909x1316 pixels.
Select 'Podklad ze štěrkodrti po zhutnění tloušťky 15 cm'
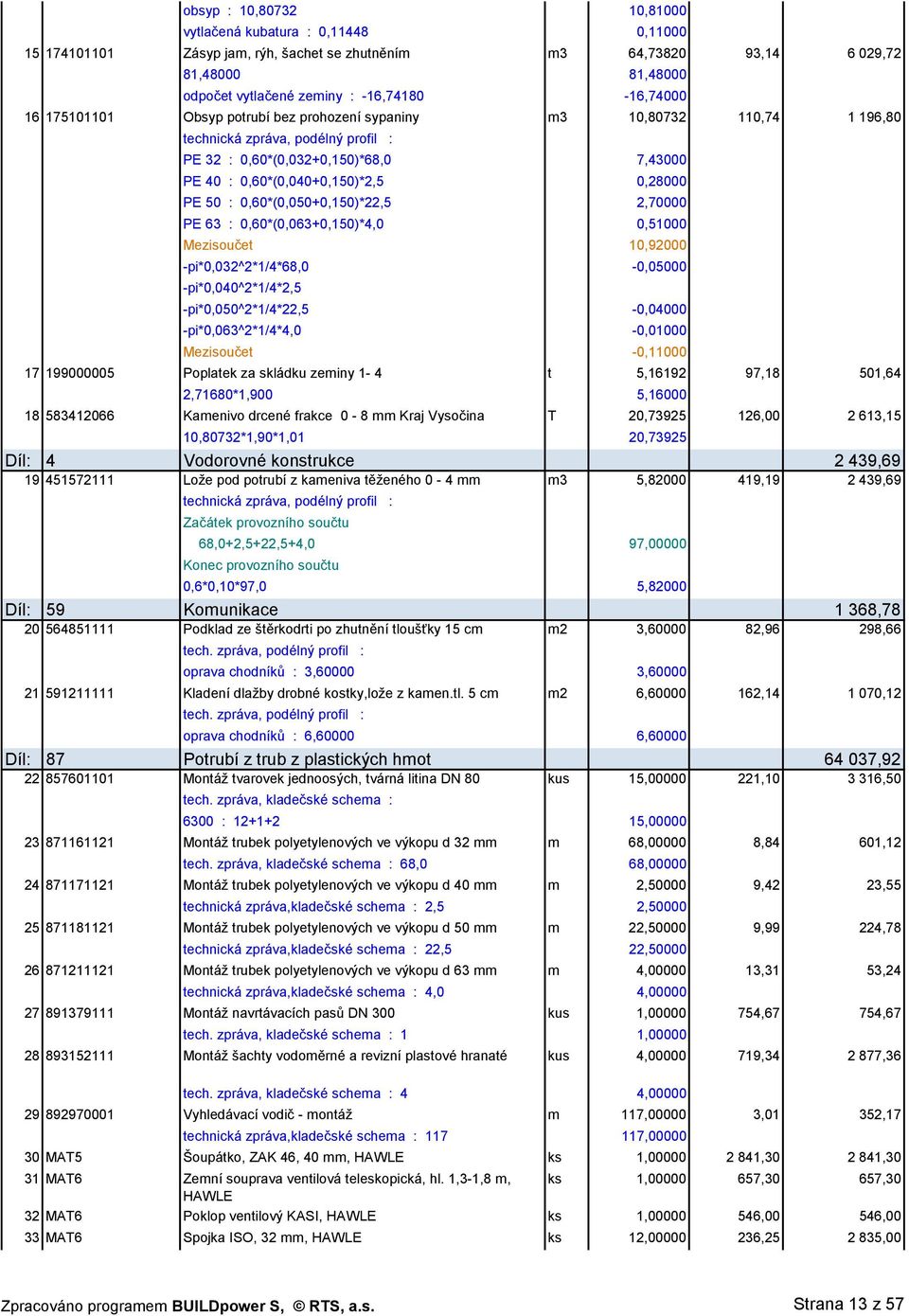332,629
